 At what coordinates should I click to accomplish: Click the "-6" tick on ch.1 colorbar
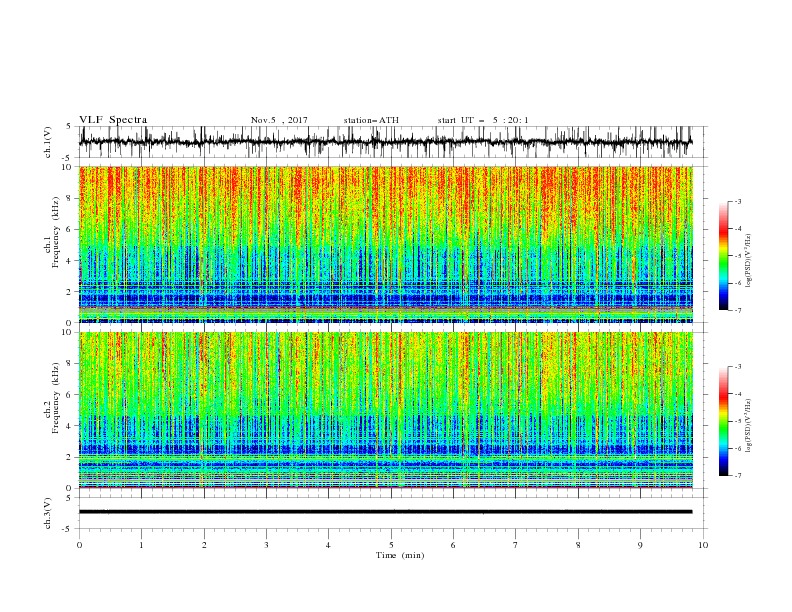click(737, 283)
